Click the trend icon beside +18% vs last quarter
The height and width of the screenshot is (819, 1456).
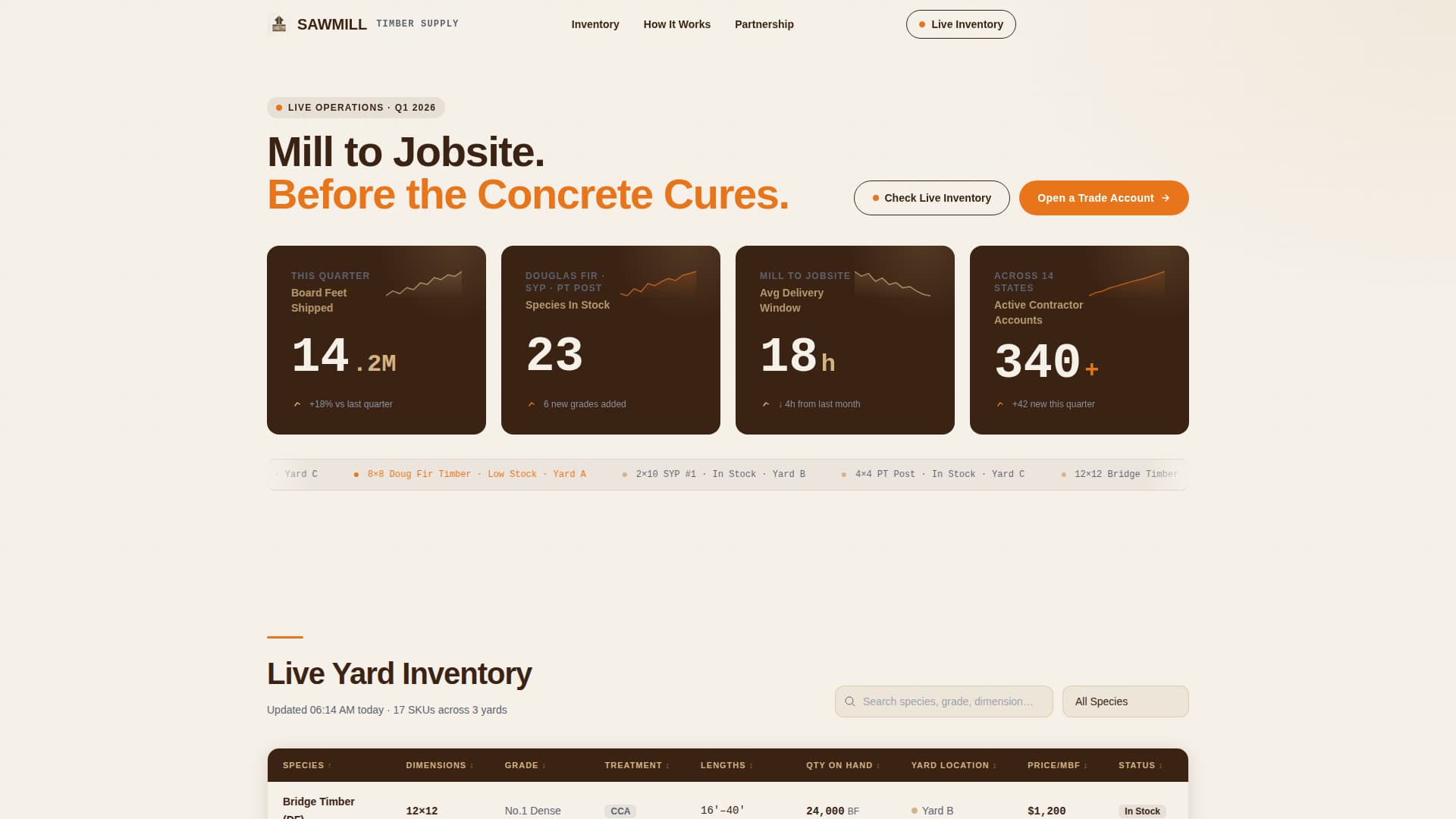[x=297, y=404]
